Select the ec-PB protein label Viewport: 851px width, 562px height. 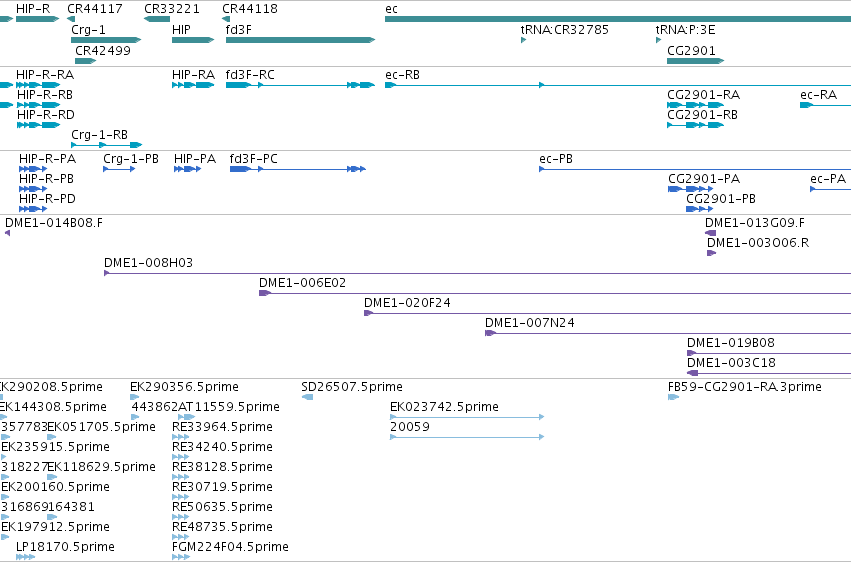click(x=556, y=158)
